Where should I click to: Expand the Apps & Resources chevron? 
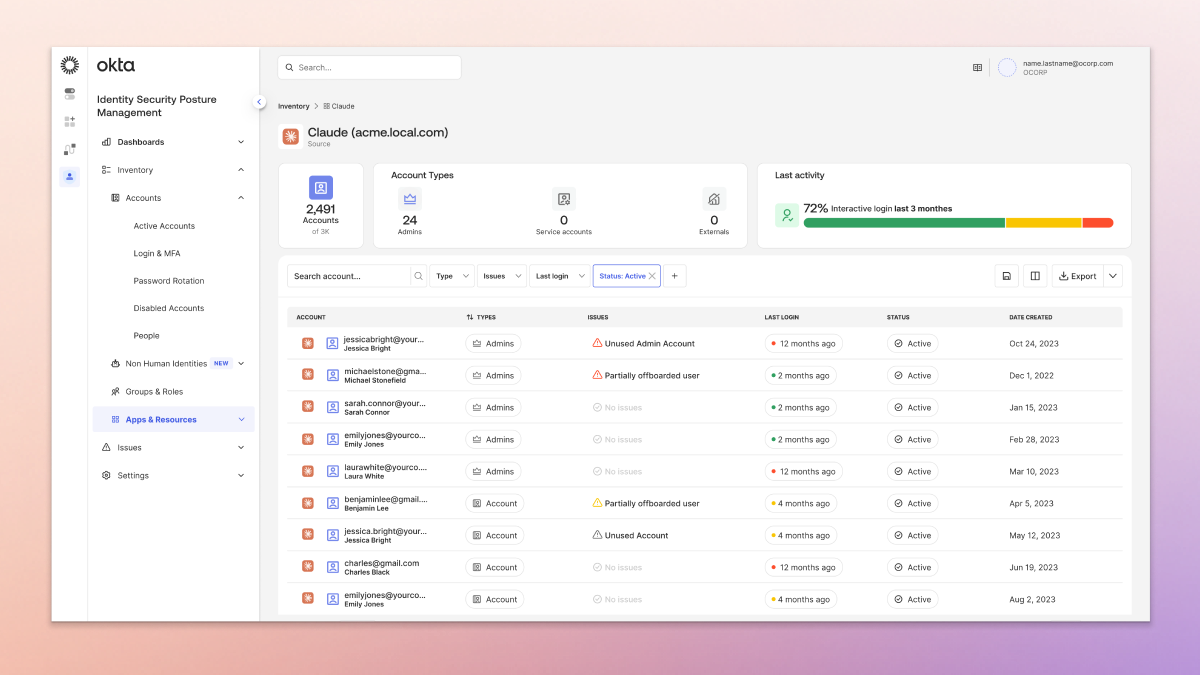[241, 420]
